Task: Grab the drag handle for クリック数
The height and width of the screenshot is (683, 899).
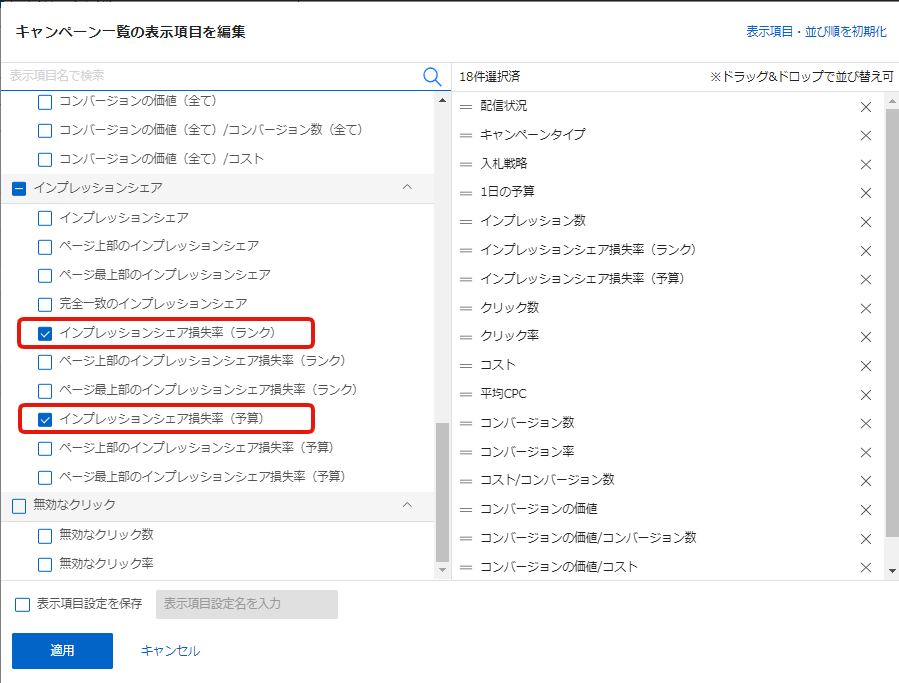Action: click(x=466, y=309)
